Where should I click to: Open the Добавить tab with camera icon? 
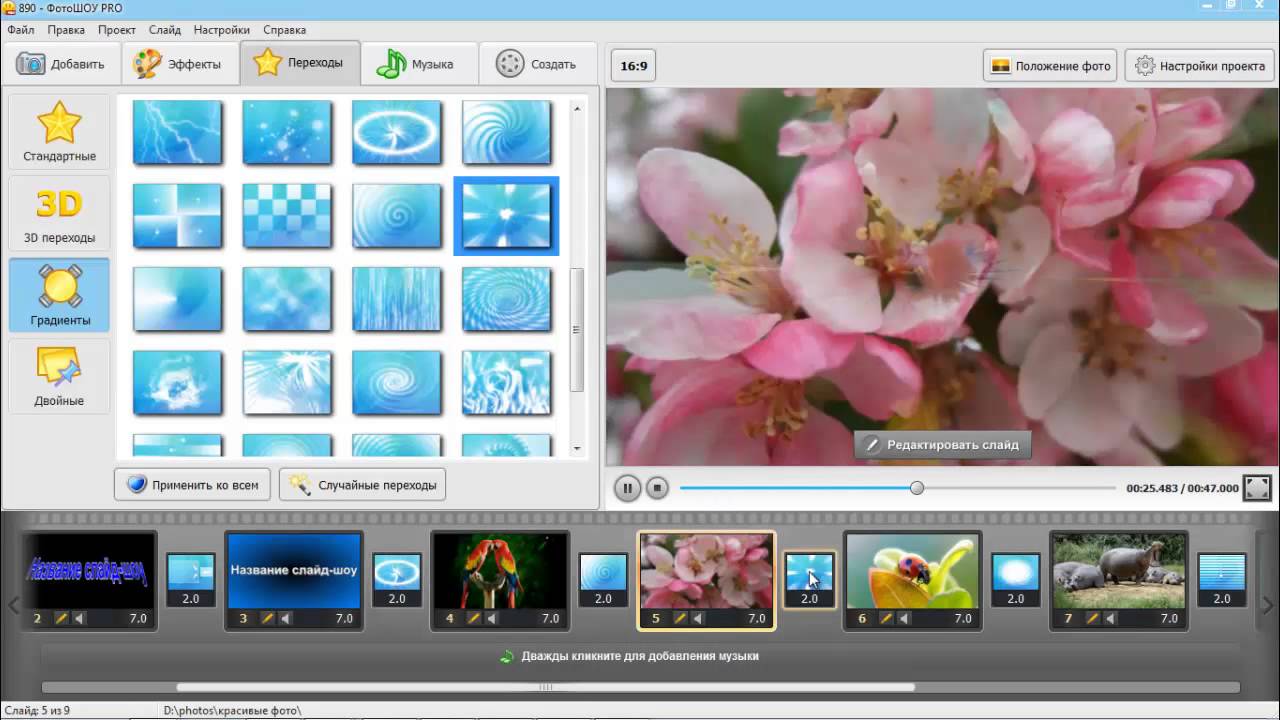pos(61,64)
